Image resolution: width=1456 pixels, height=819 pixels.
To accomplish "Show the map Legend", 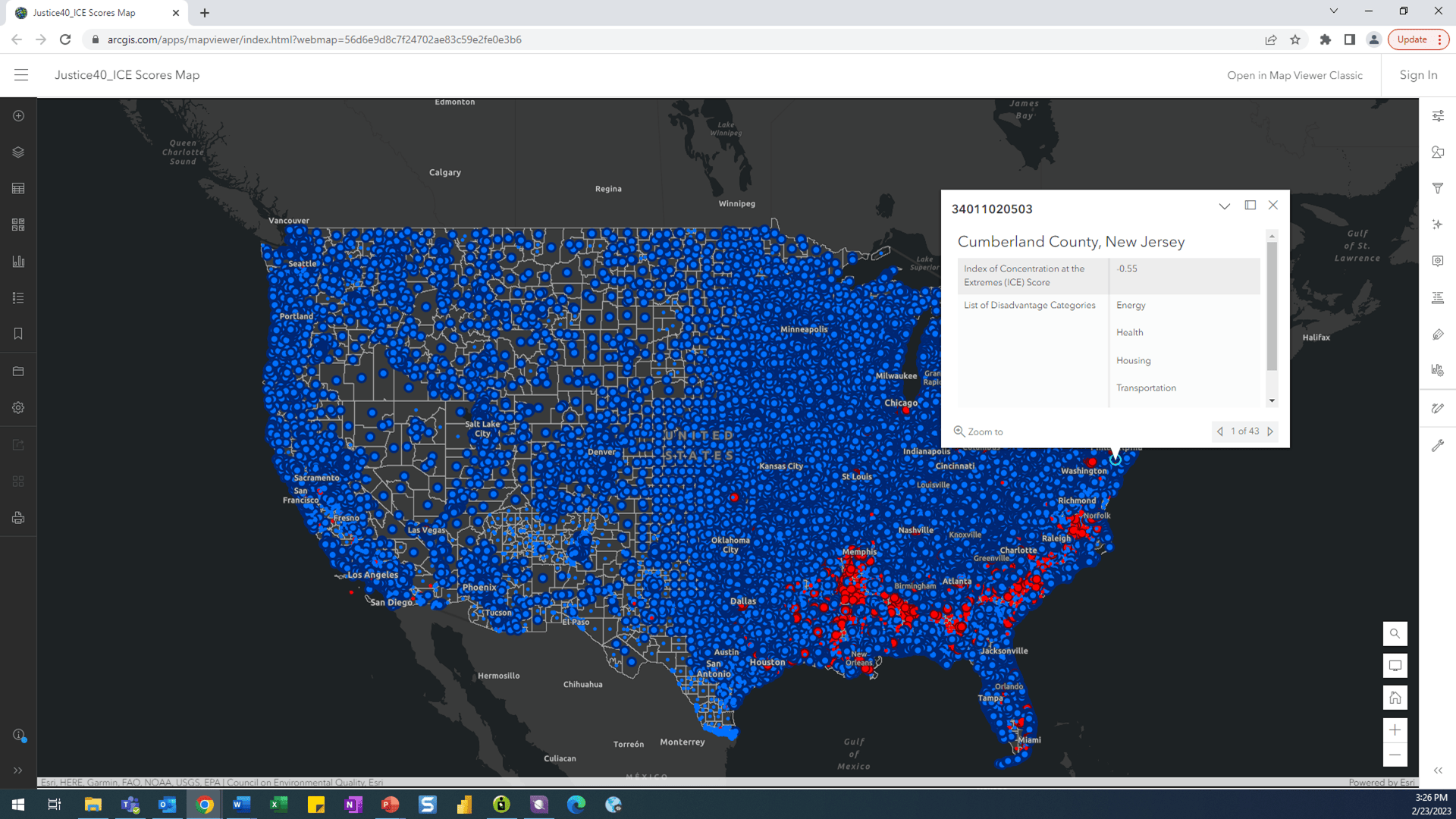I will 18,297.
